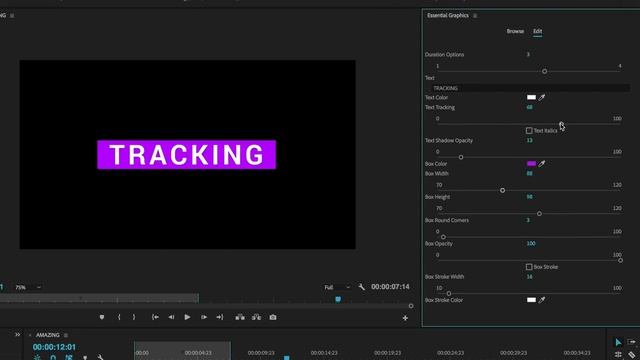Image resolution: width=640 pixels, height=360 pixels.
Task: Open the AMAZING sequence panel menu
Action: [66, 335]
